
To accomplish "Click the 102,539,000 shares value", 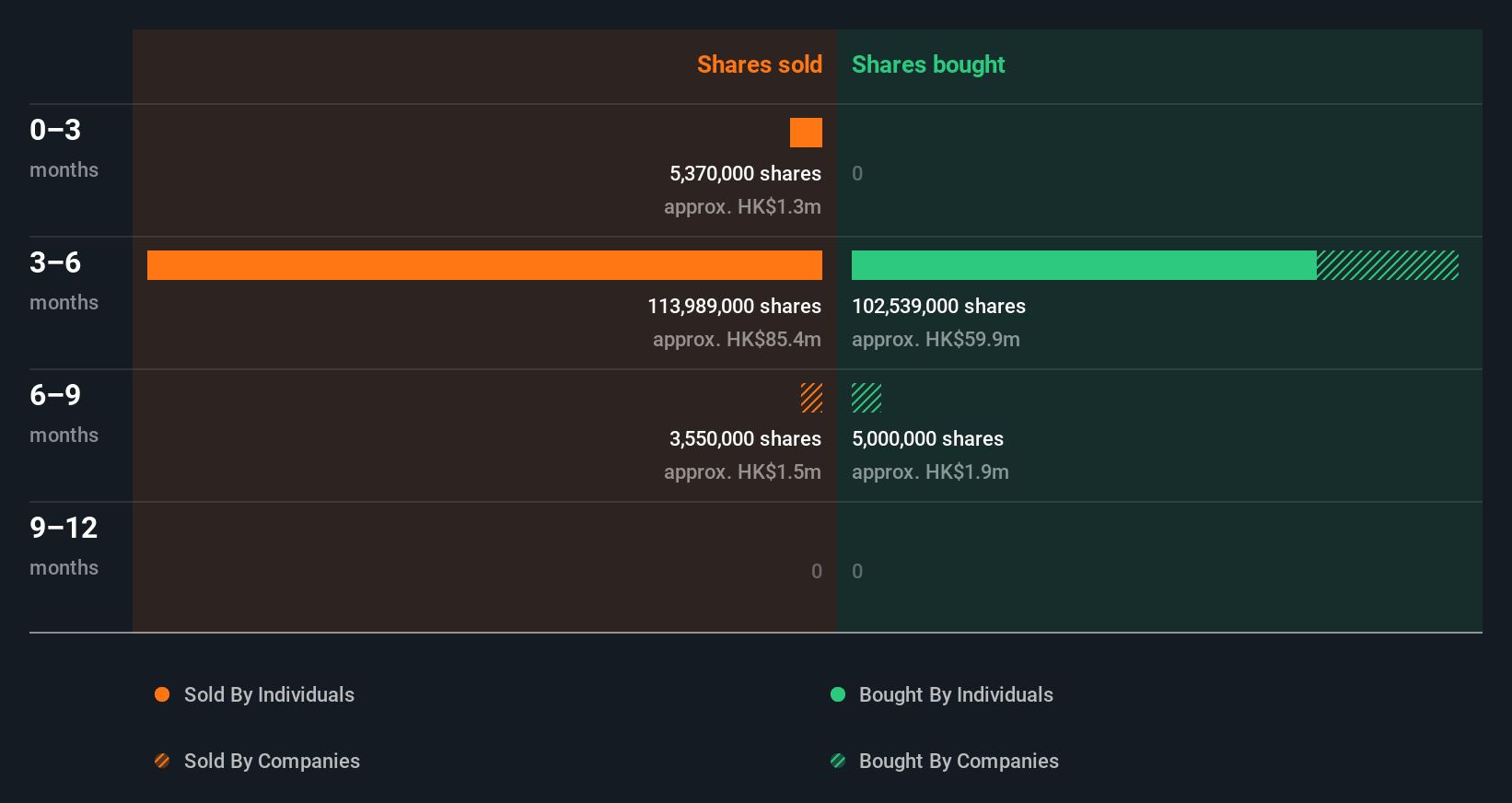I will pyautogui.click(x=938, y=306).
